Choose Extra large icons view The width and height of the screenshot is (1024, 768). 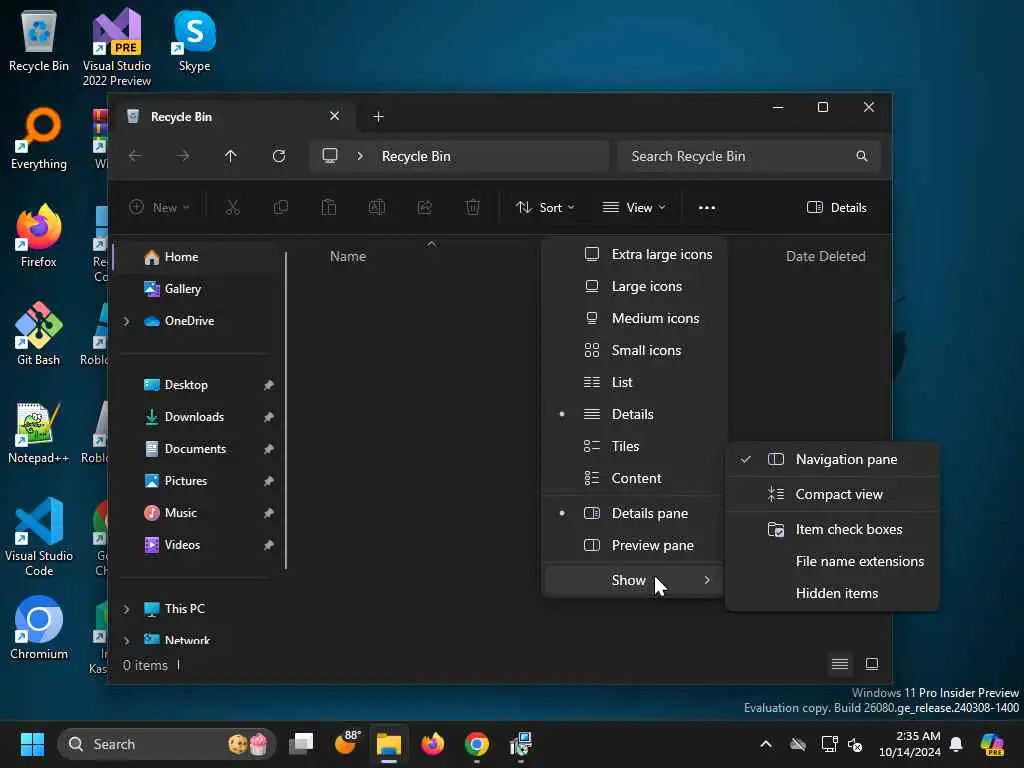tap(634, 254)
